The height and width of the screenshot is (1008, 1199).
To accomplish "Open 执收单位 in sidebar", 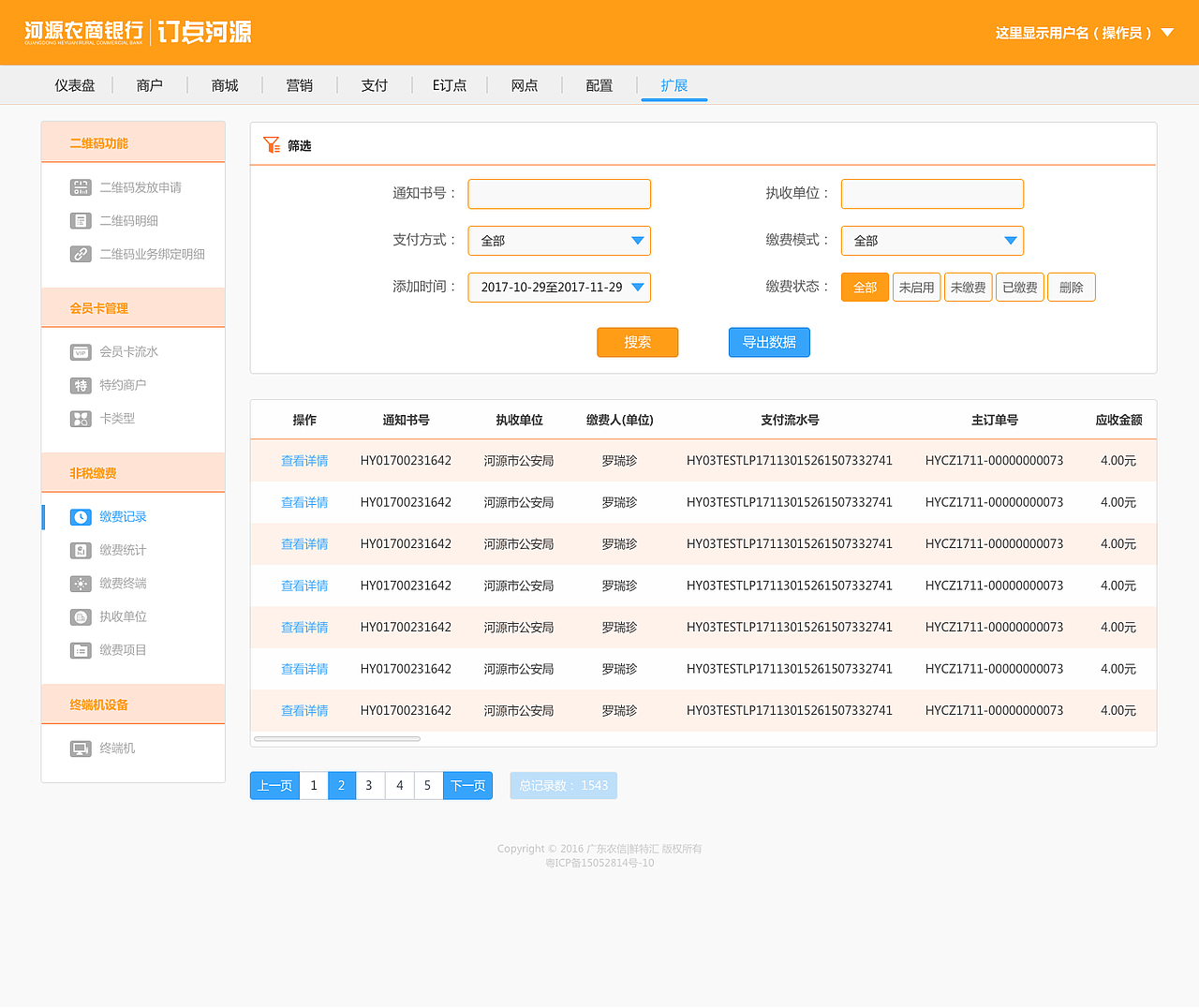I will pyautogui.click(x=123, y=616).
